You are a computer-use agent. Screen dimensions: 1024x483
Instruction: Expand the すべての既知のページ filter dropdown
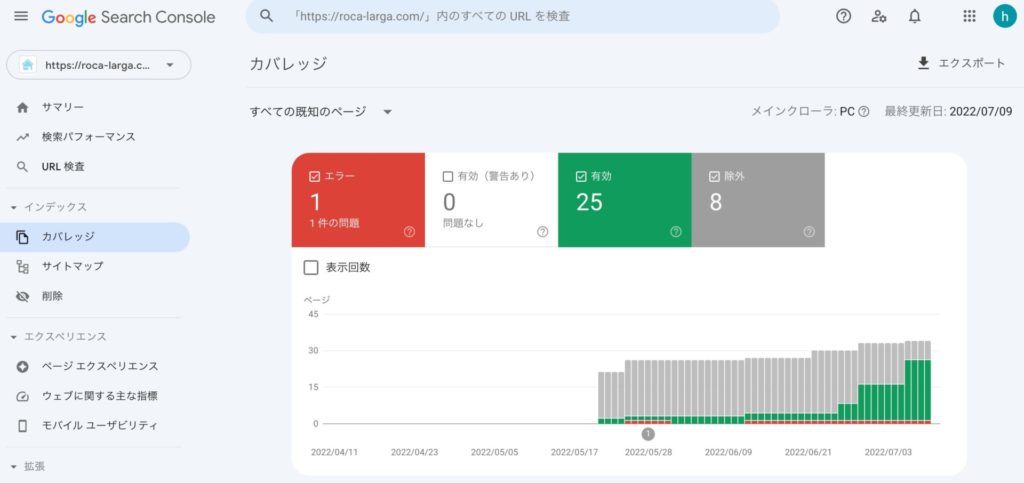[320, 112]
